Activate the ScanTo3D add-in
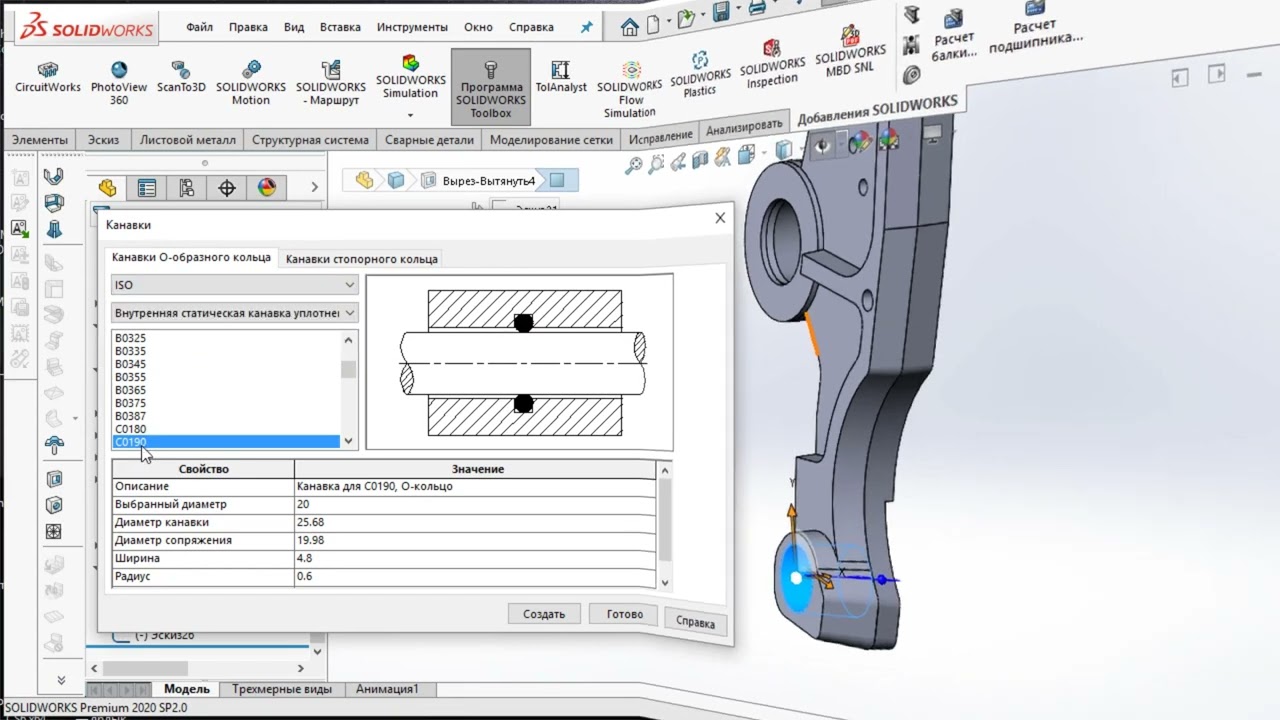This screenshot has width=1280, height=720. click(x=181, y=77)
